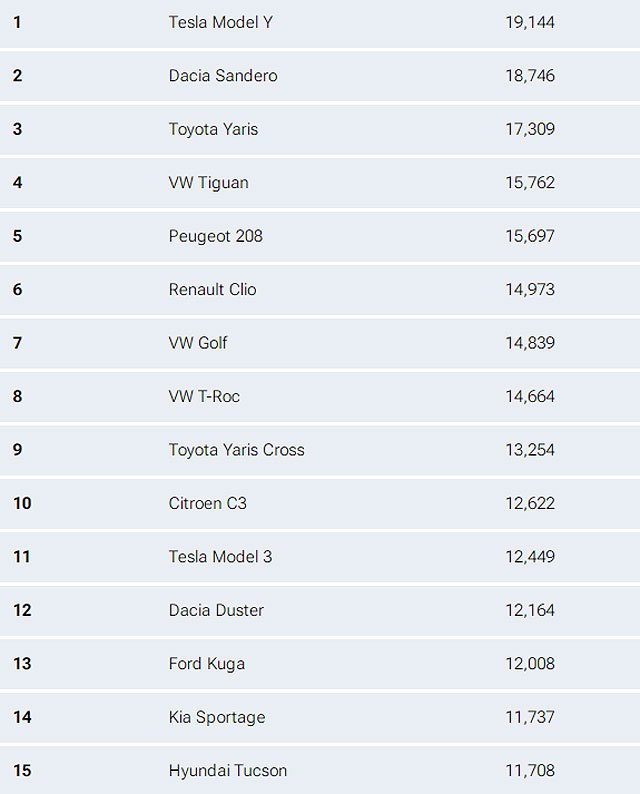This screenshot has width=640, height=794.
Task: Click the sales figure 19,144
Action: tap(530, 22)
